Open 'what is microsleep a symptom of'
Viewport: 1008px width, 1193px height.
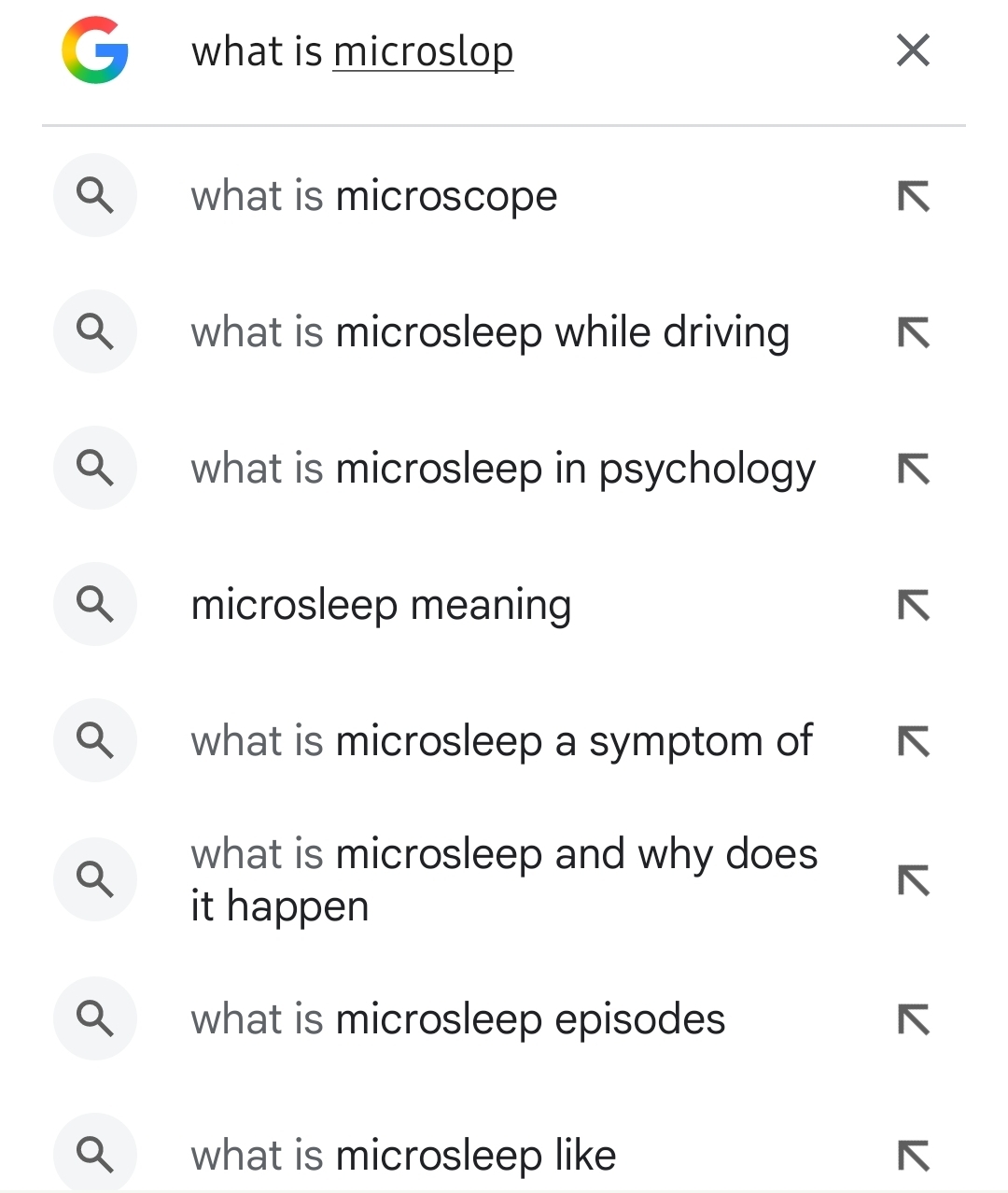pos(501,741)
